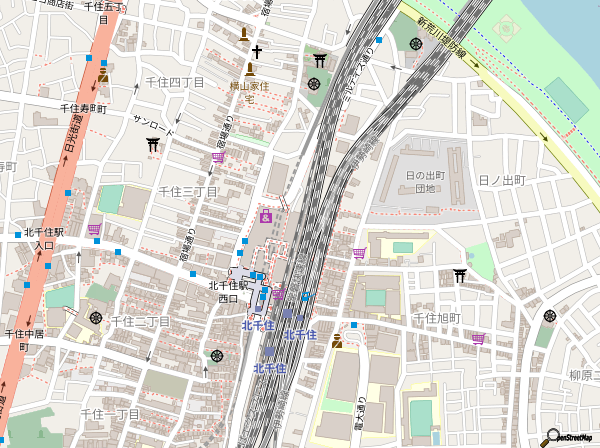Select shopping cart icon north of 千住三丁目
Viewport: 600px width, 448px height.
pos(218,157)
